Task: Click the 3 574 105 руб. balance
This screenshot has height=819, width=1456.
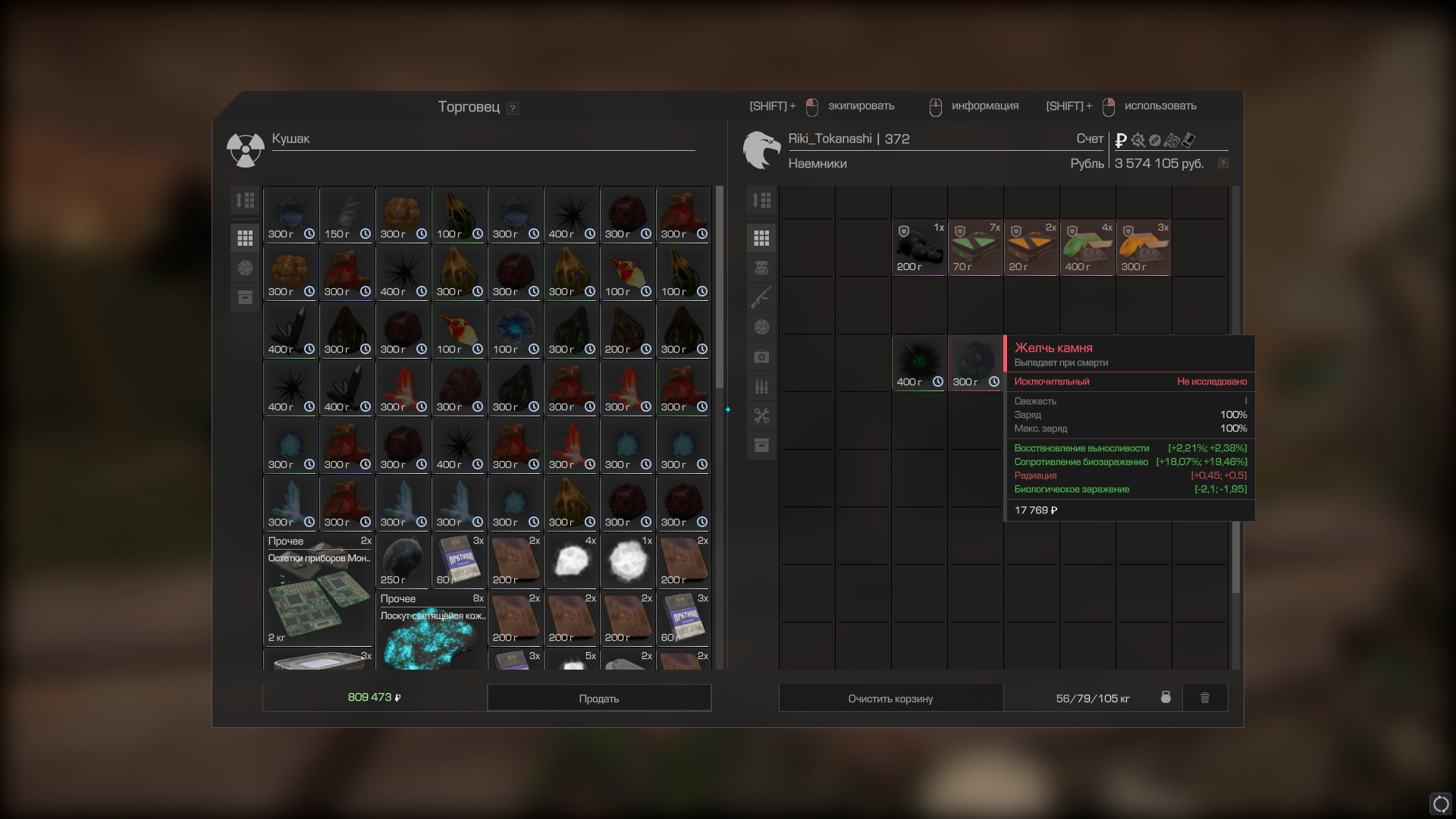Action: 1159,164
